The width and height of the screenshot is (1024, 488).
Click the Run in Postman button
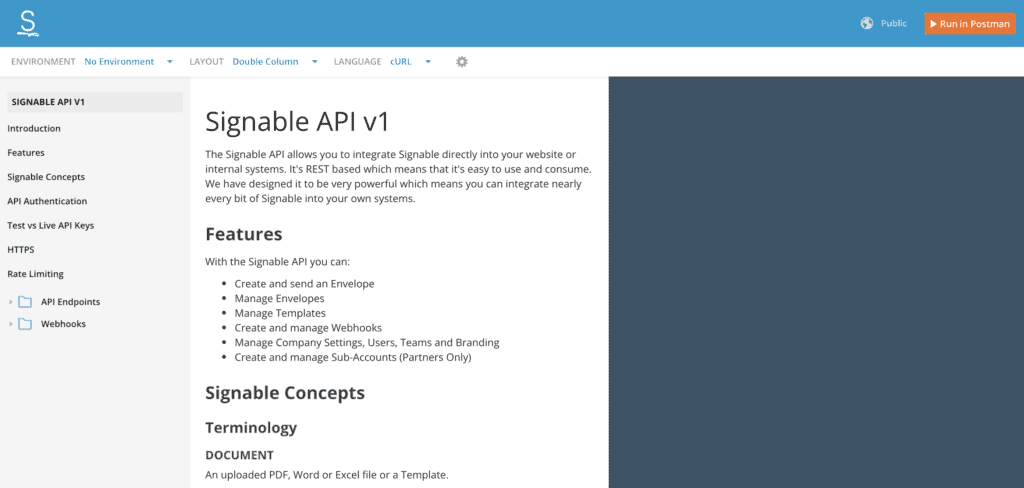[x=969, y=24]
